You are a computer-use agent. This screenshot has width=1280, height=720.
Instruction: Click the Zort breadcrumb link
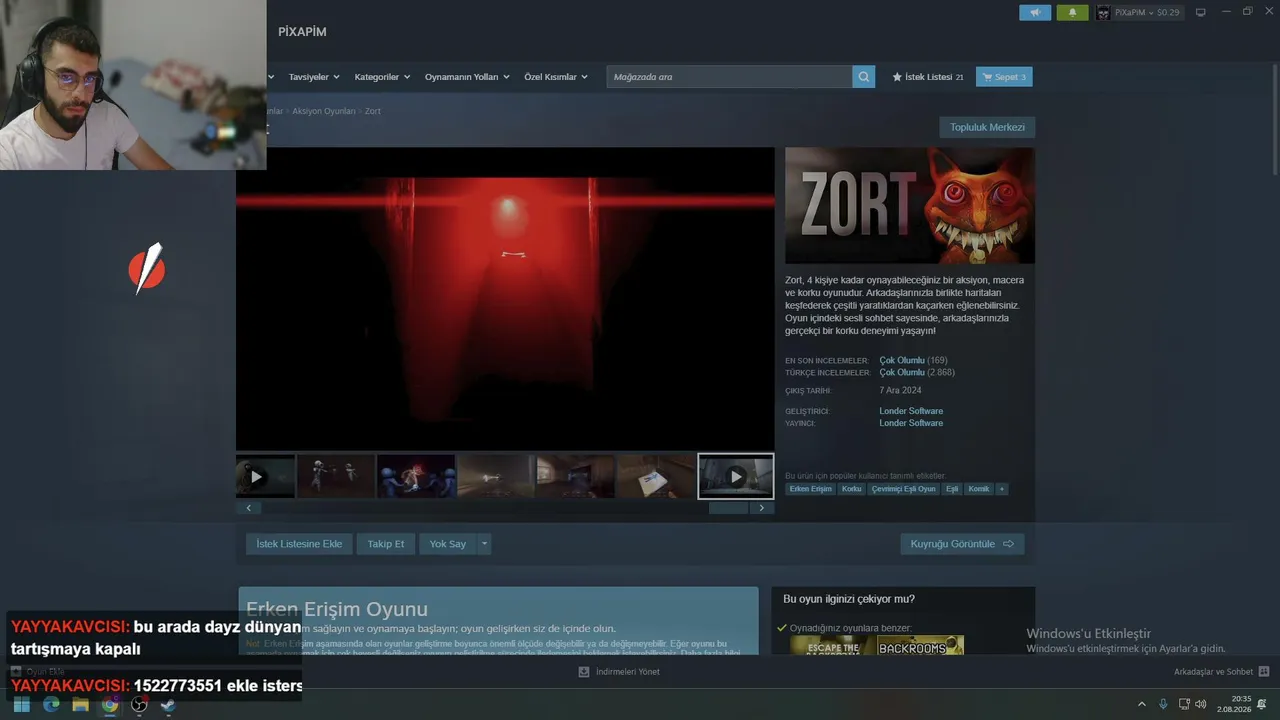(x=373, y=111)
